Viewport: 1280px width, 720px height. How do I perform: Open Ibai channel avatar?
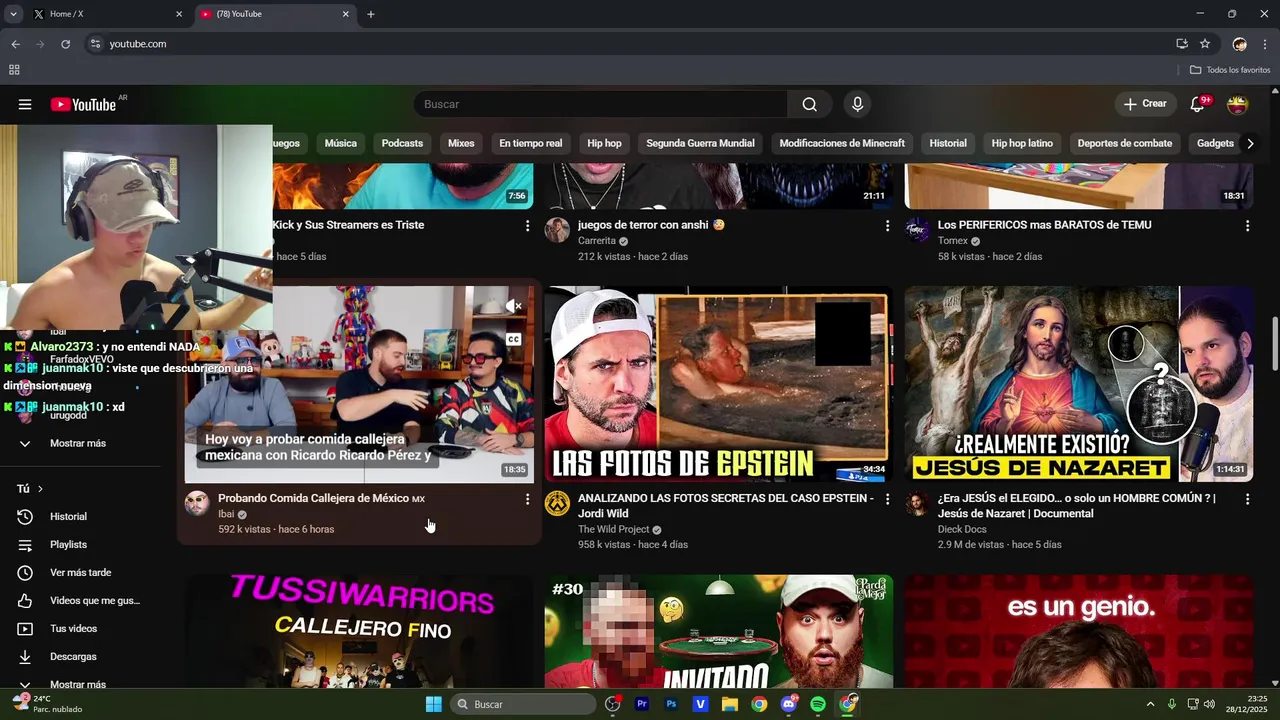[x=197, y=503]
